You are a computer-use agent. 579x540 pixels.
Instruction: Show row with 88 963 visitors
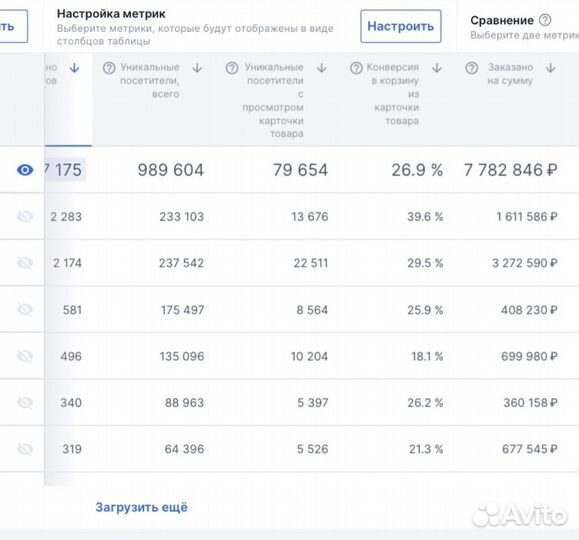pyautogui.click(x=25, y=403)
